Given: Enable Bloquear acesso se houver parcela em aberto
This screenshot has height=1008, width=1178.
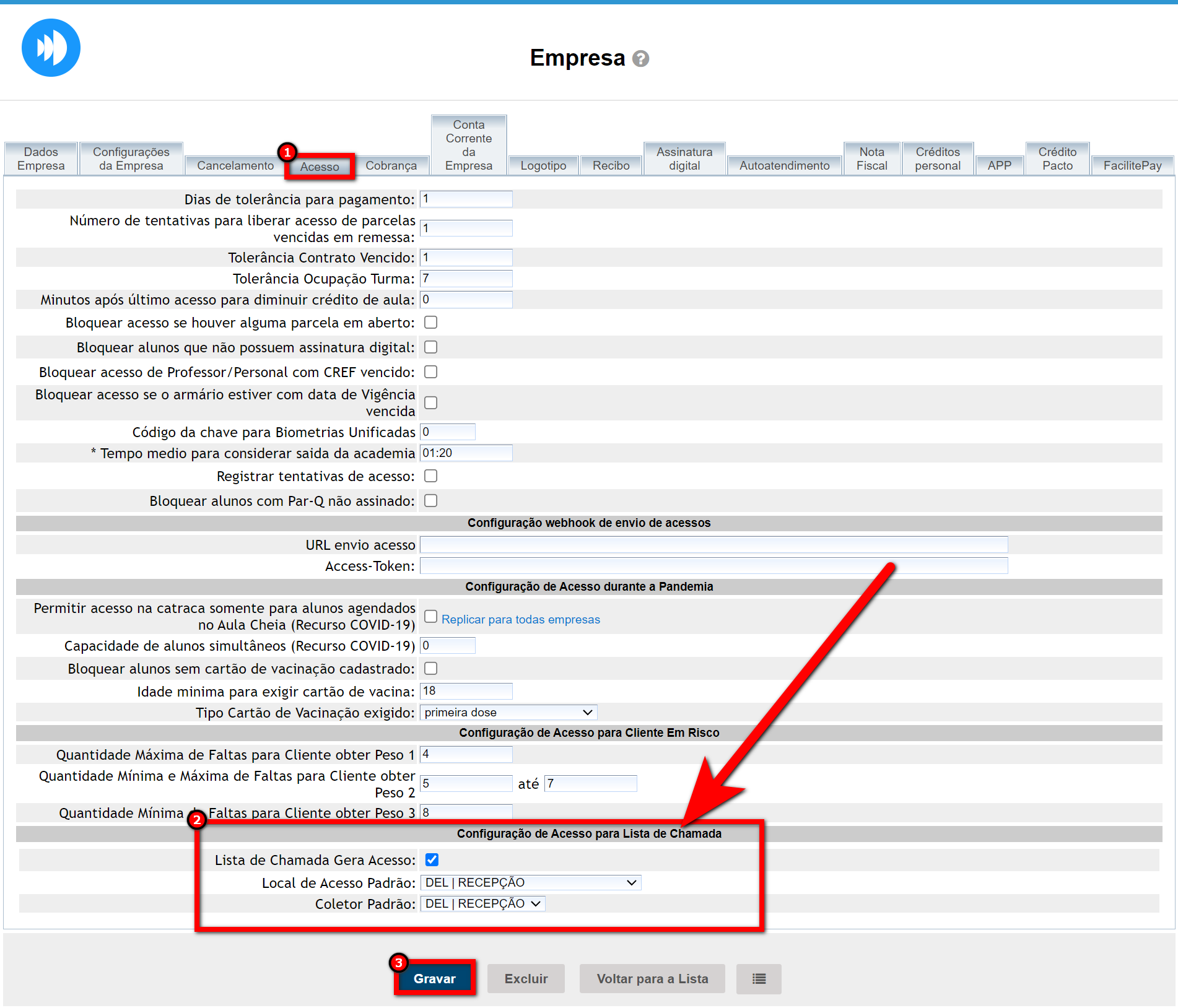Looking at the screenshot, I should (x=430, y=323).
